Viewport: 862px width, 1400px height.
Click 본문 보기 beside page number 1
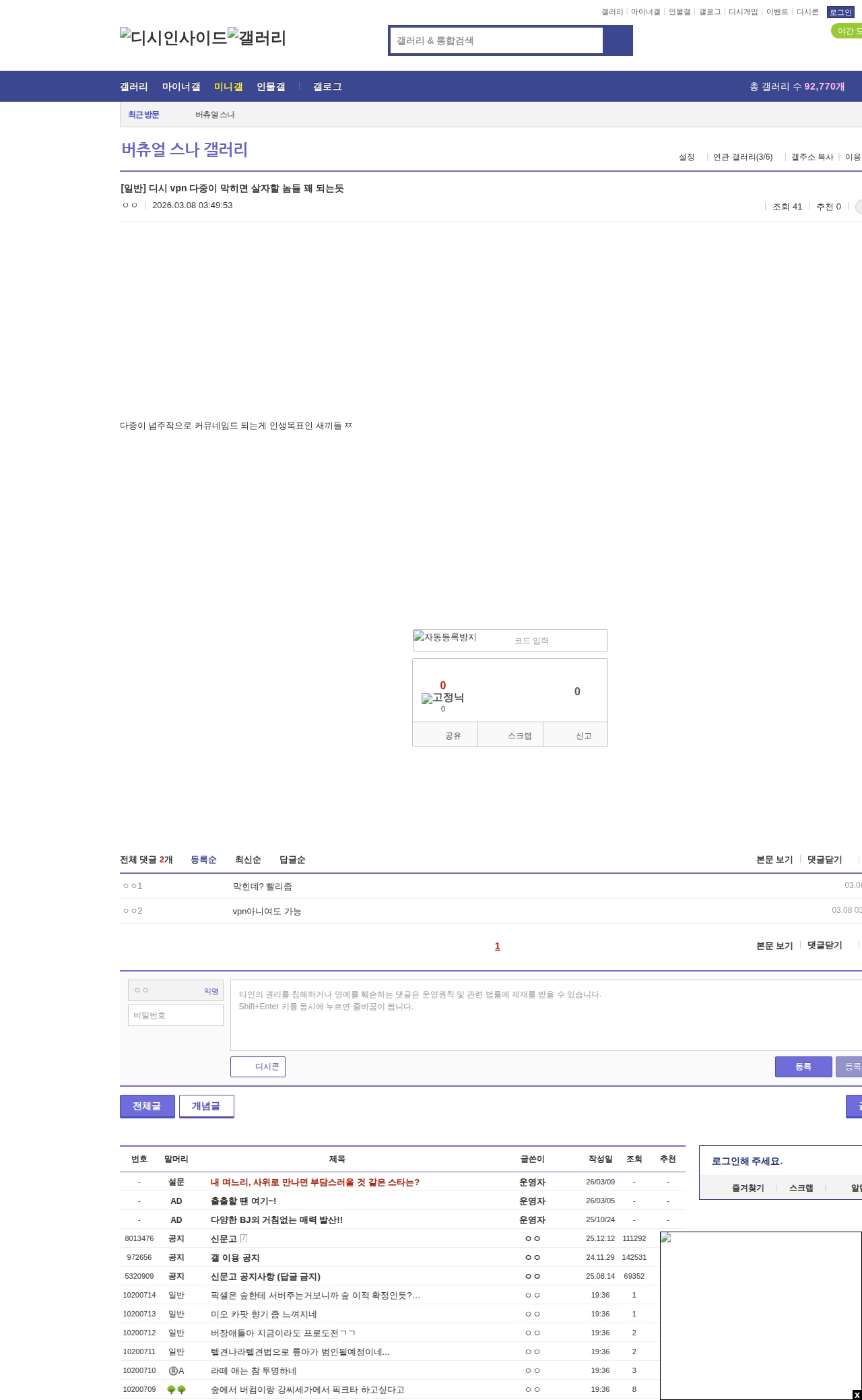(x=774, y=946)
